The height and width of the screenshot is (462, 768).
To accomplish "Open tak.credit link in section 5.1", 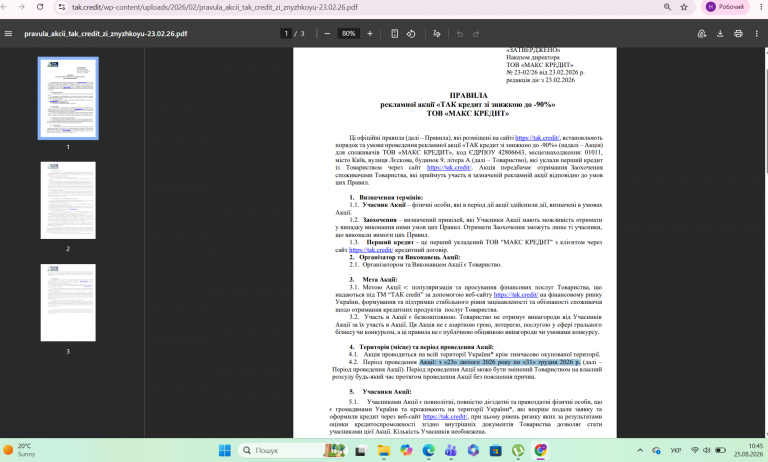I will point(445,417).
